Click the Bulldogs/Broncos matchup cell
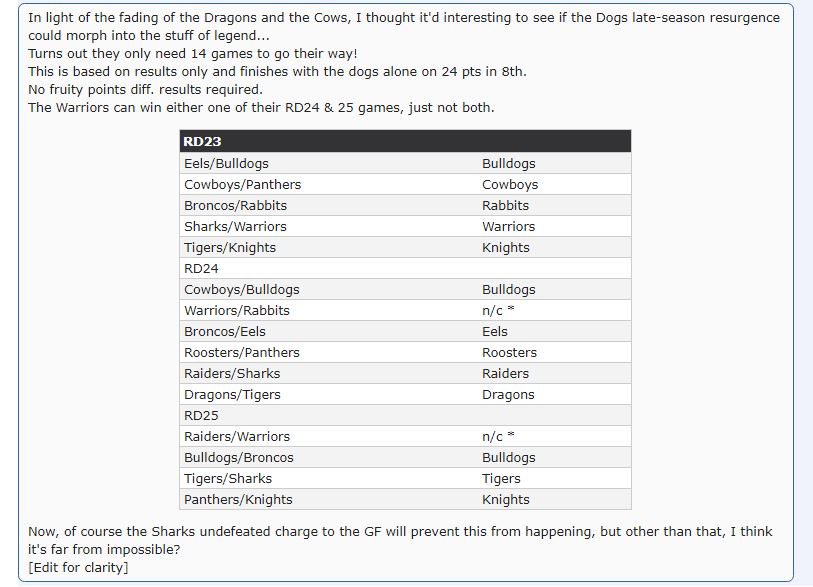The image size is (813, 587). pyautogui.click(x=239, y=457)
